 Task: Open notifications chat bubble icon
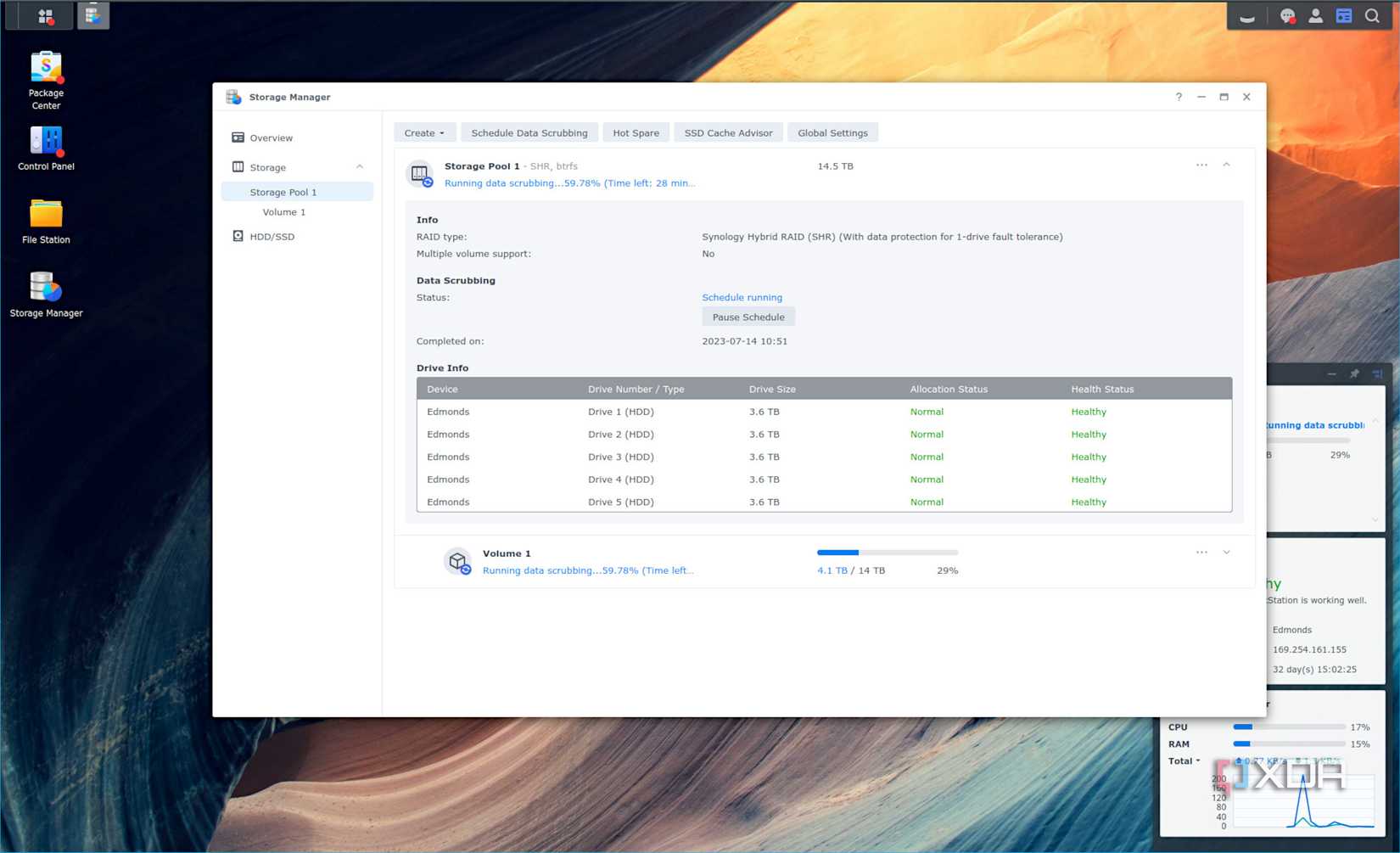pos(1287,16)
